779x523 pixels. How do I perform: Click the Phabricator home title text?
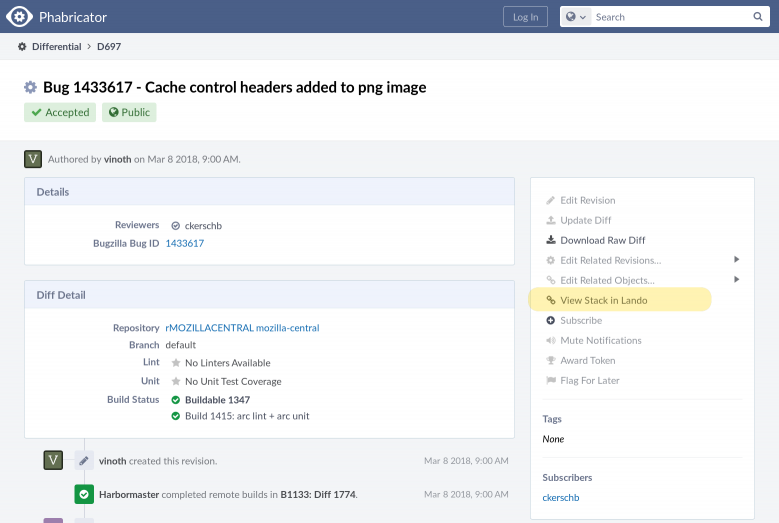[73, 17]
